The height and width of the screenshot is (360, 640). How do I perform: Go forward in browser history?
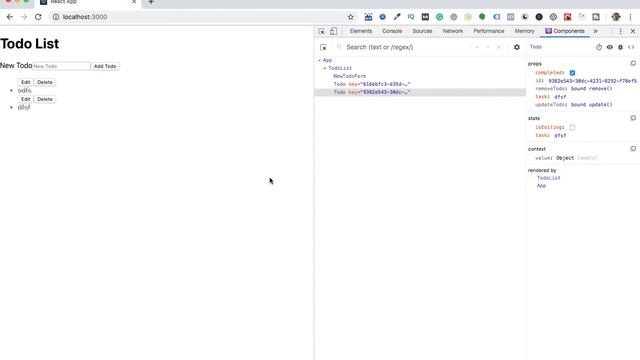[24, 17]
